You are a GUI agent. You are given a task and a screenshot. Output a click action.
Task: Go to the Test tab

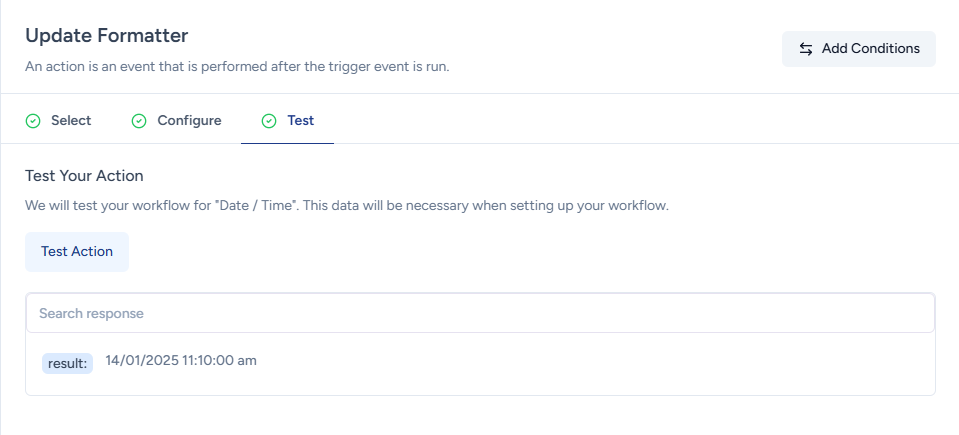[x=300, y=121]
